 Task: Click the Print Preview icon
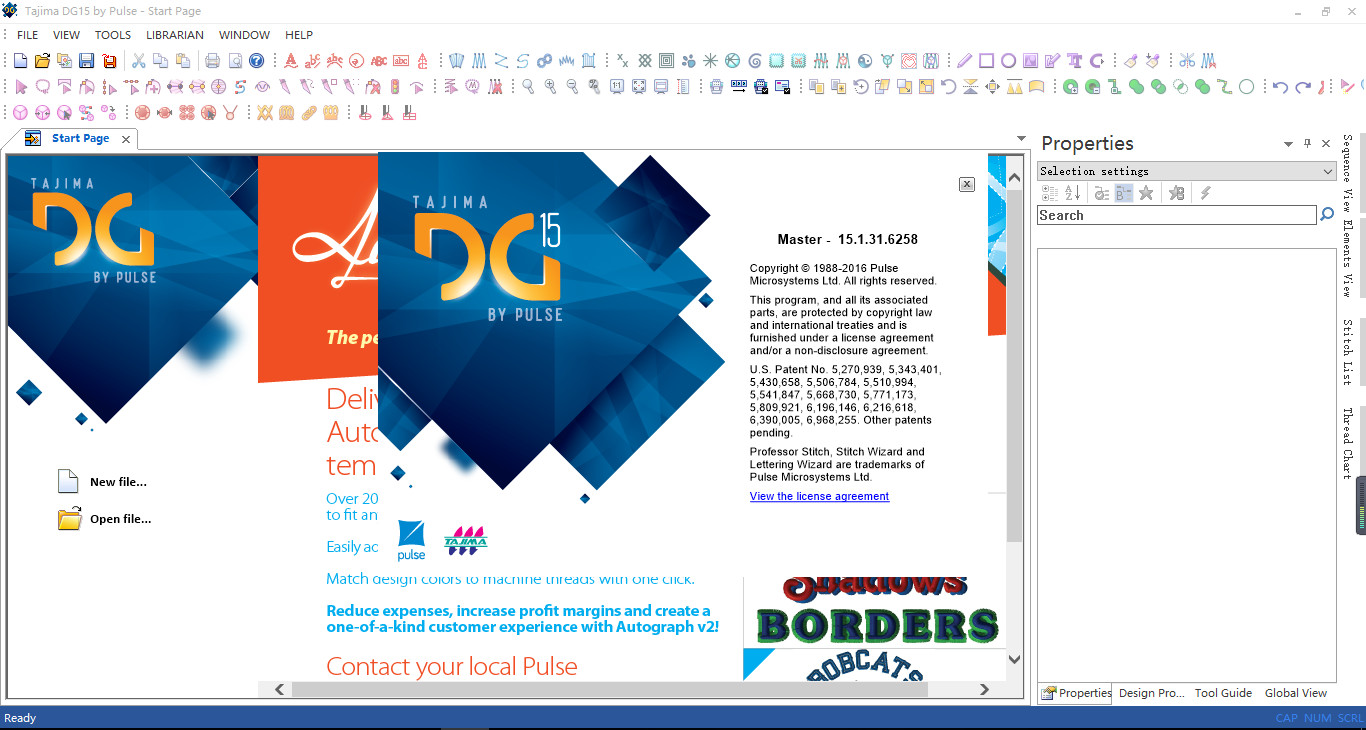234,61
